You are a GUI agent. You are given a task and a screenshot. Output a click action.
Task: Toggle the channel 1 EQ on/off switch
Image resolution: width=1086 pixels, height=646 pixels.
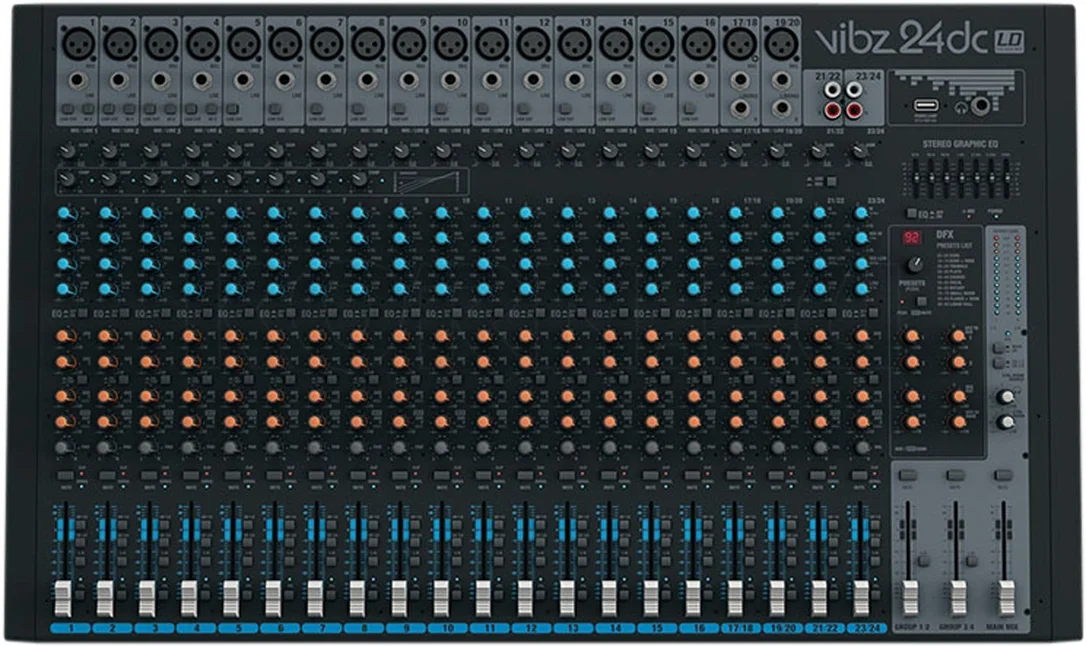pos(83,314)
